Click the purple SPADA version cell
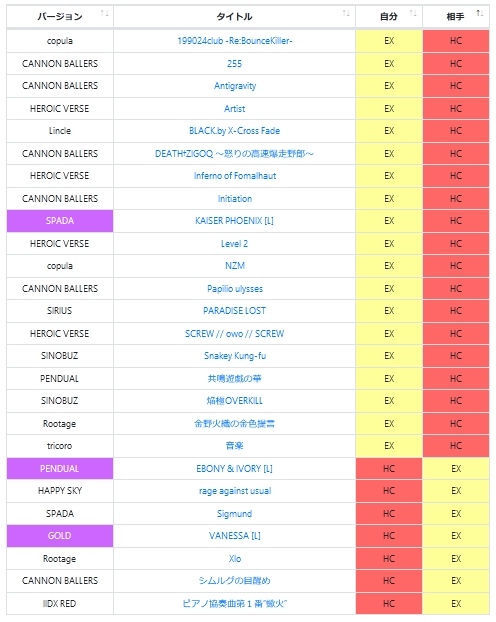Viewport: 496px width, 622px height. point(60,221)
